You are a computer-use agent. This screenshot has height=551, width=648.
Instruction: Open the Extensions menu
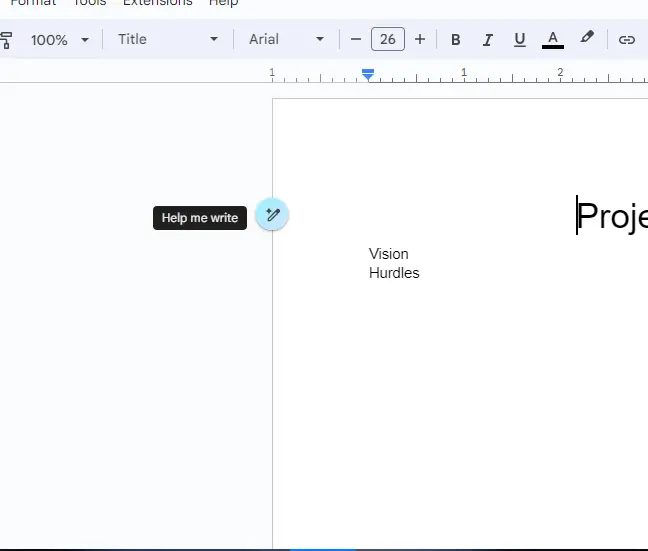tap(157, 3)
